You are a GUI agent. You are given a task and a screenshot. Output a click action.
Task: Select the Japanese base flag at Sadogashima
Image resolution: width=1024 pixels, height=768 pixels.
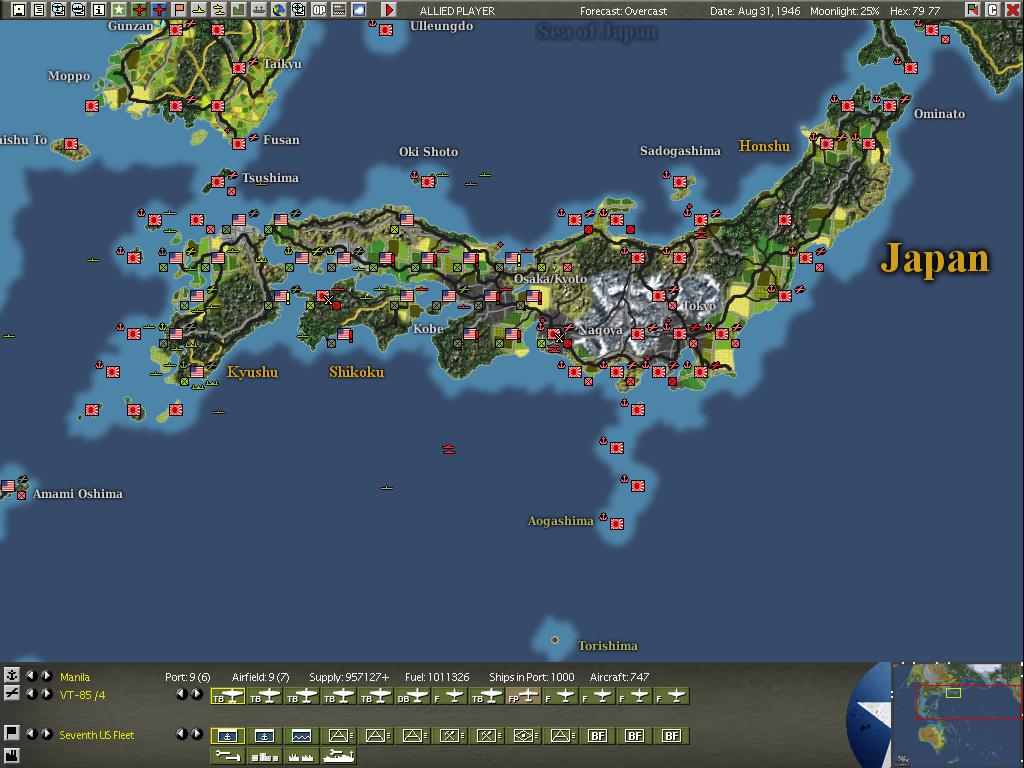pos(680,182)
